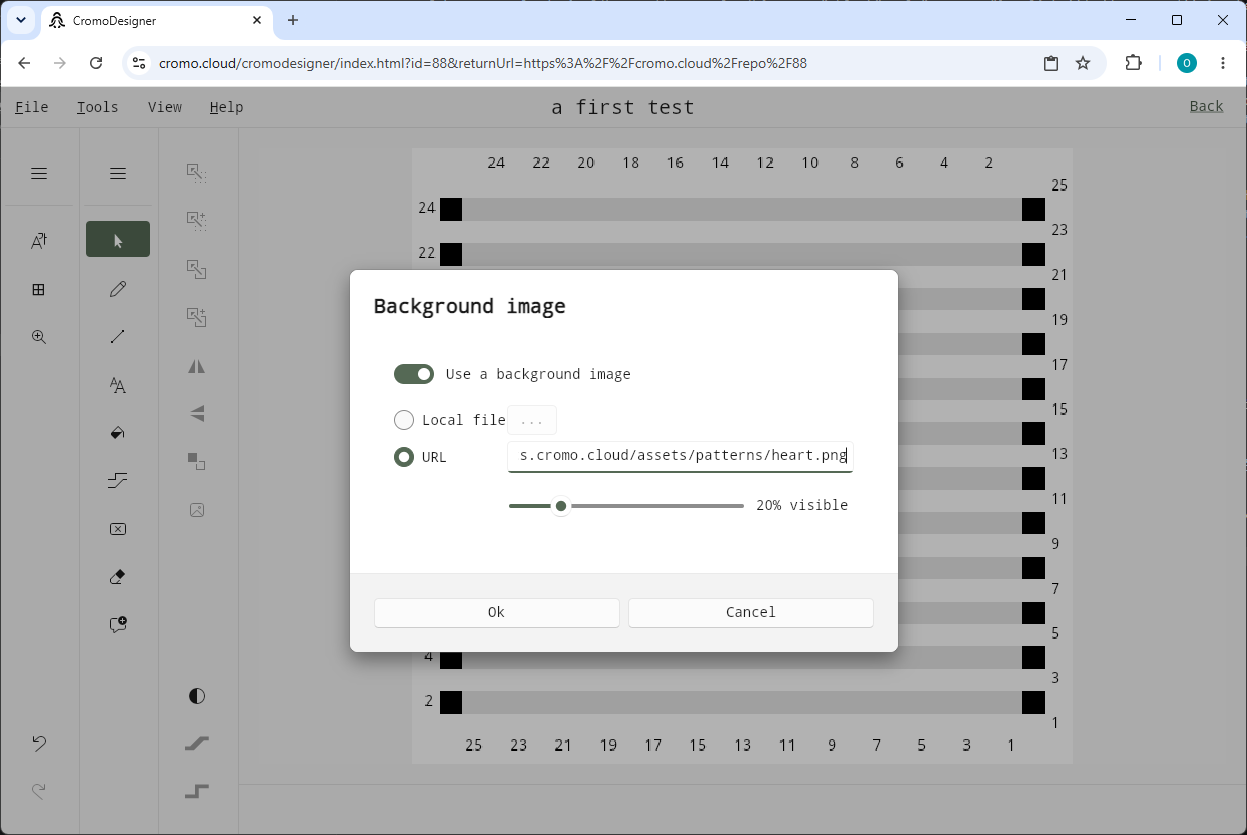The width and height of the screenshot is (1247, 835).
Task: Select the arrow pointer tool
Action: tap(118, 239)
